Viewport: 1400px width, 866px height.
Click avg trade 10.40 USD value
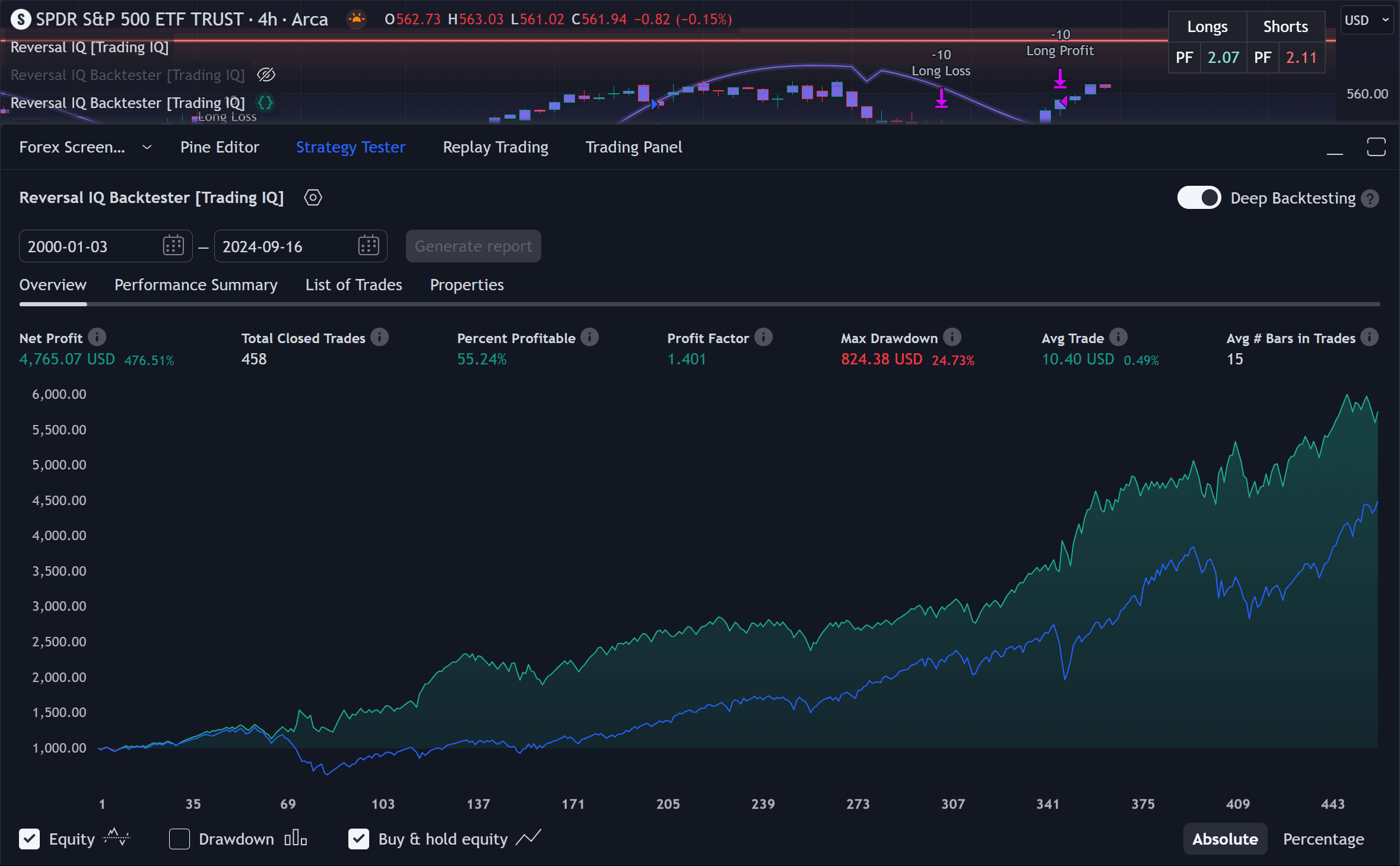pyautogui.click(x=1078, y=359)
